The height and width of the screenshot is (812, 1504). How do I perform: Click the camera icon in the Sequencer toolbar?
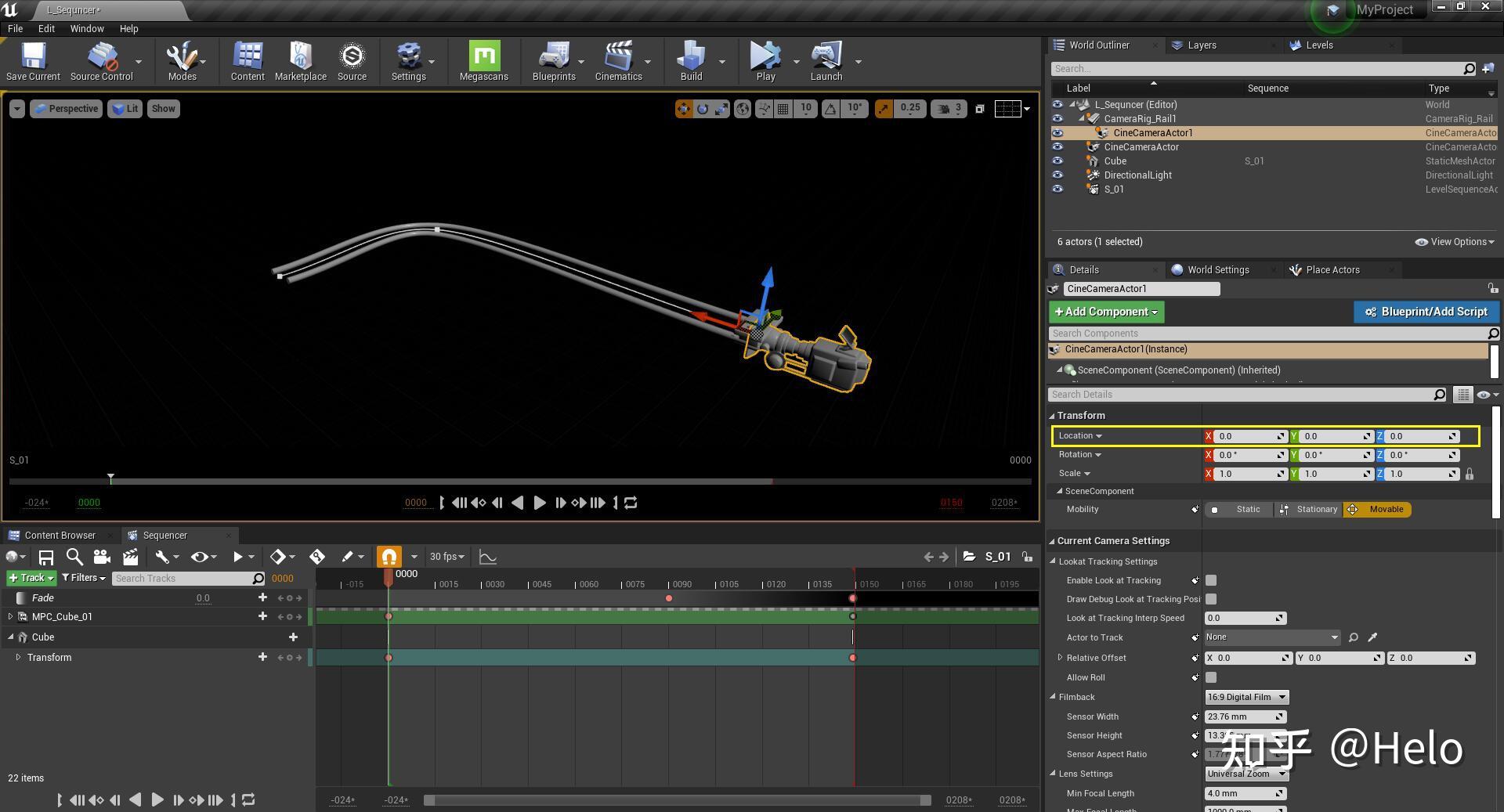click(x=102, y=557)
